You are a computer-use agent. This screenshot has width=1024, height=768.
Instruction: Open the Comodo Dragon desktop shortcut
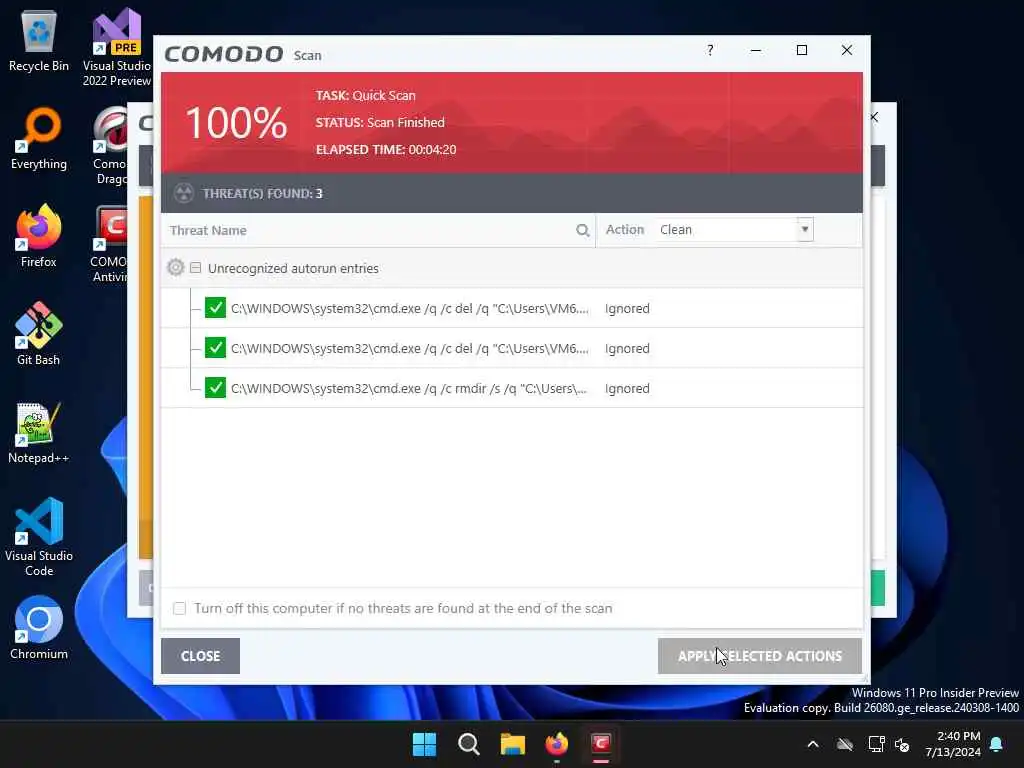pos(111,145)
